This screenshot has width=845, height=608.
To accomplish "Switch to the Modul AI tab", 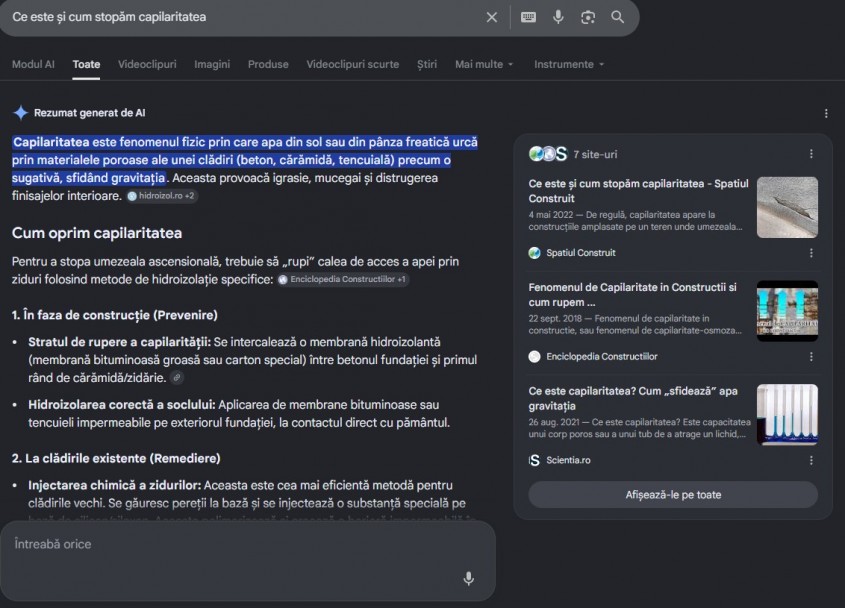I will pos(33,64).
